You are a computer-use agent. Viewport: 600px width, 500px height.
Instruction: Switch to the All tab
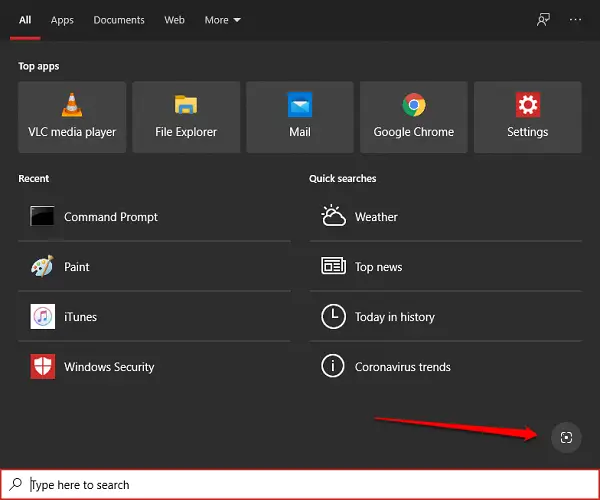(25, 20)
